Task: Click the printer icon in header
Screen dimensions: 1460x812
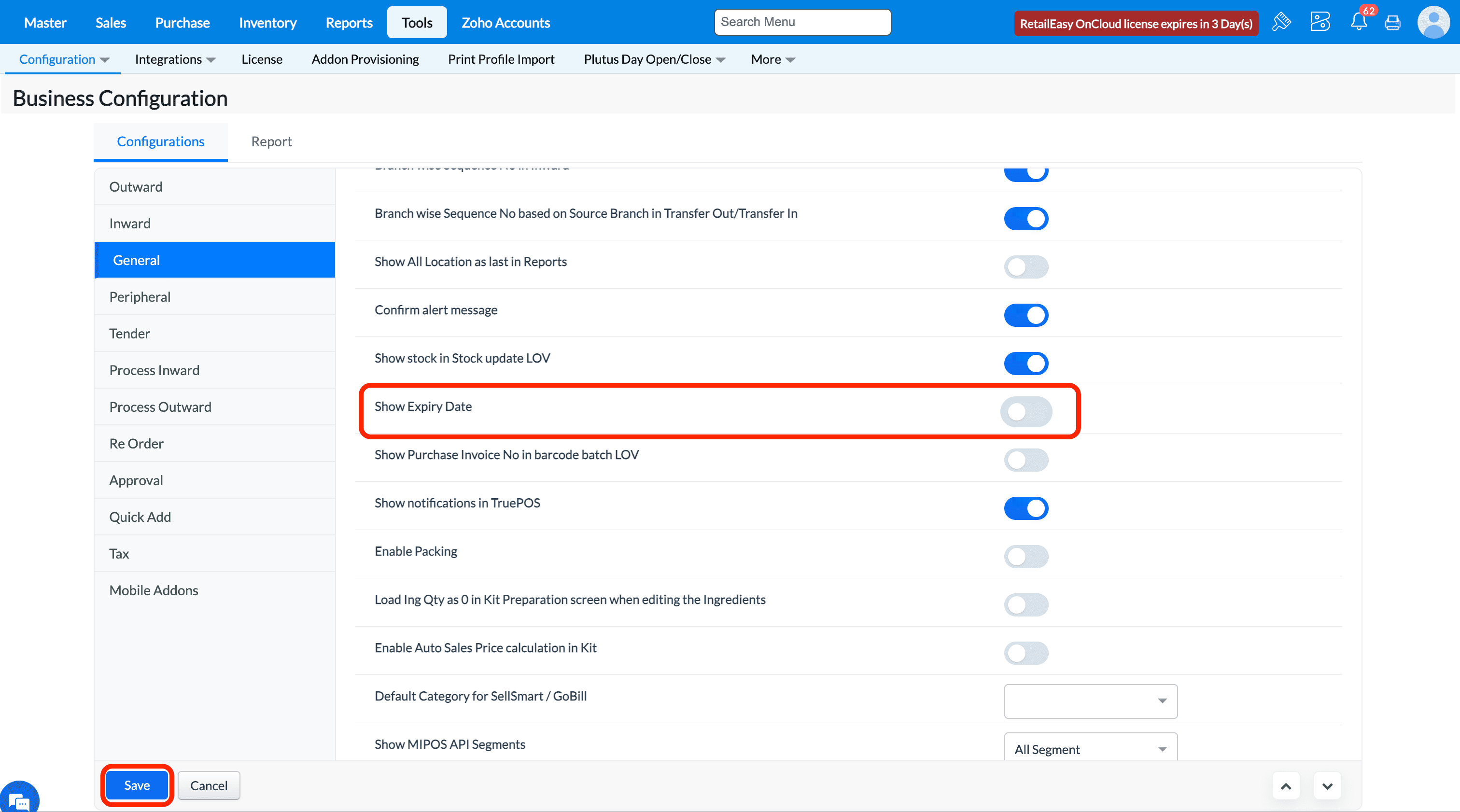Action: pyautogui.click(x=1392, y=23)
